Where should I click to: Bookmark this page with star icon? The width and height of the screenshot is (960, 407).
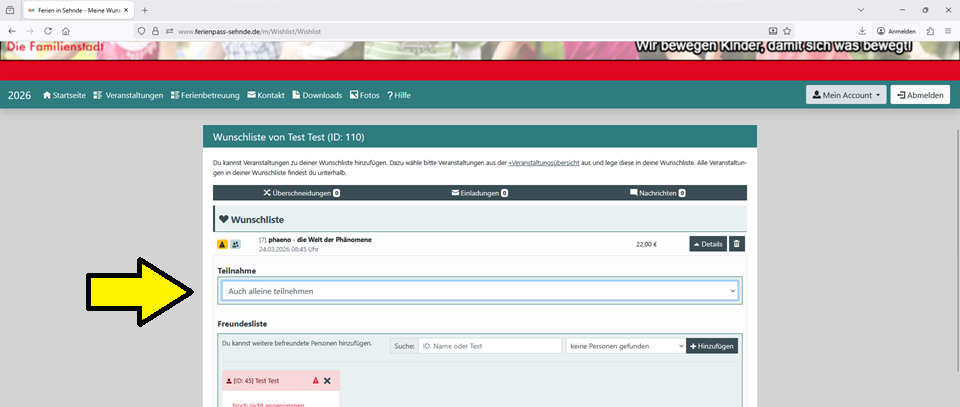point(787,31)
